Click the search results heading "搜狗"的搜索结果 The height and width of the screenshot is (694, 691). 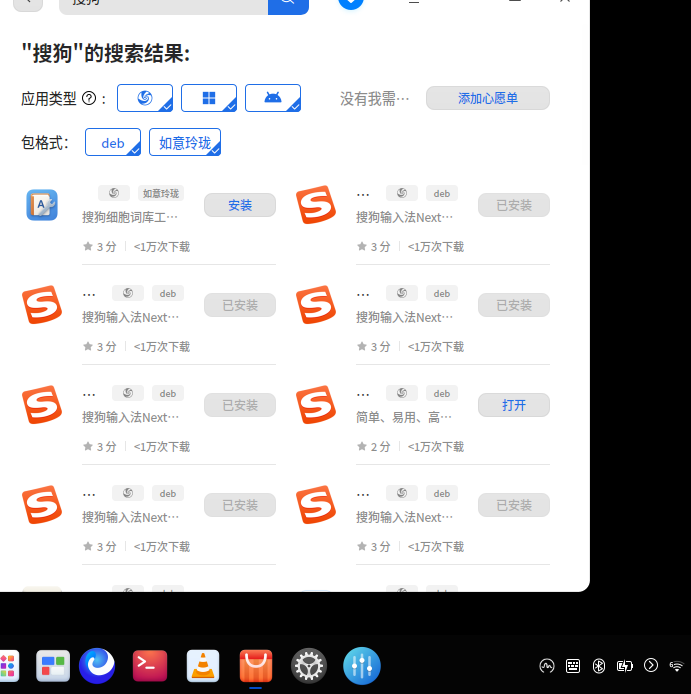pyautogui.click(x=106, y=54)
